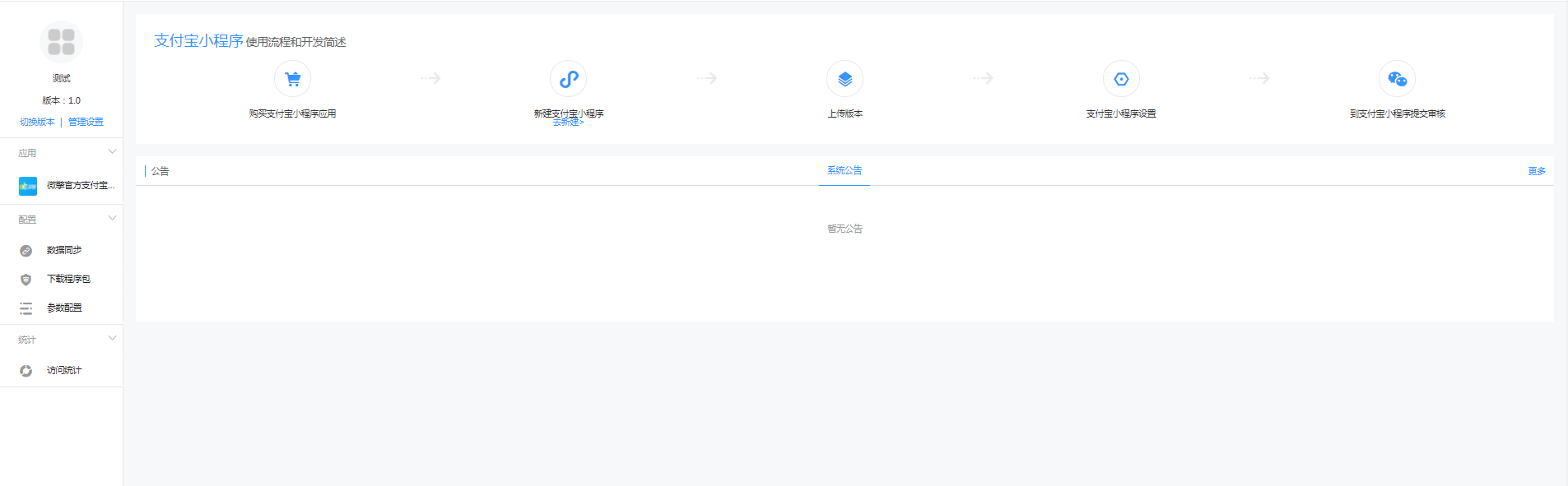The image size is (1568, 486).
Task: Click the 版本：1.0 text
Action: pyautogui.click(x=62, y=100)
